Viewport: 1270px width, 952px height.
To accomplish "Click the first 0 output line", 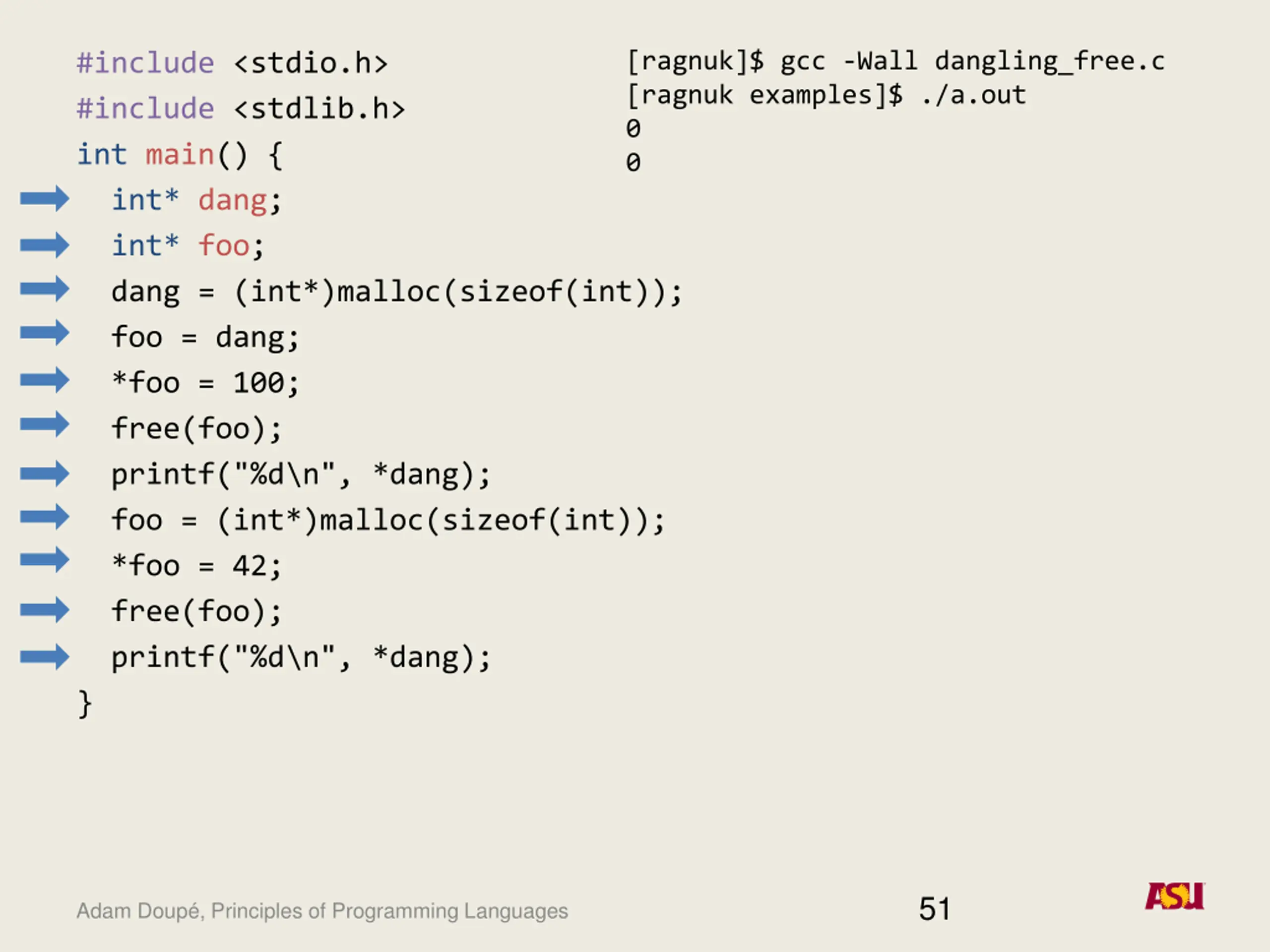I will tap(634, 128).
